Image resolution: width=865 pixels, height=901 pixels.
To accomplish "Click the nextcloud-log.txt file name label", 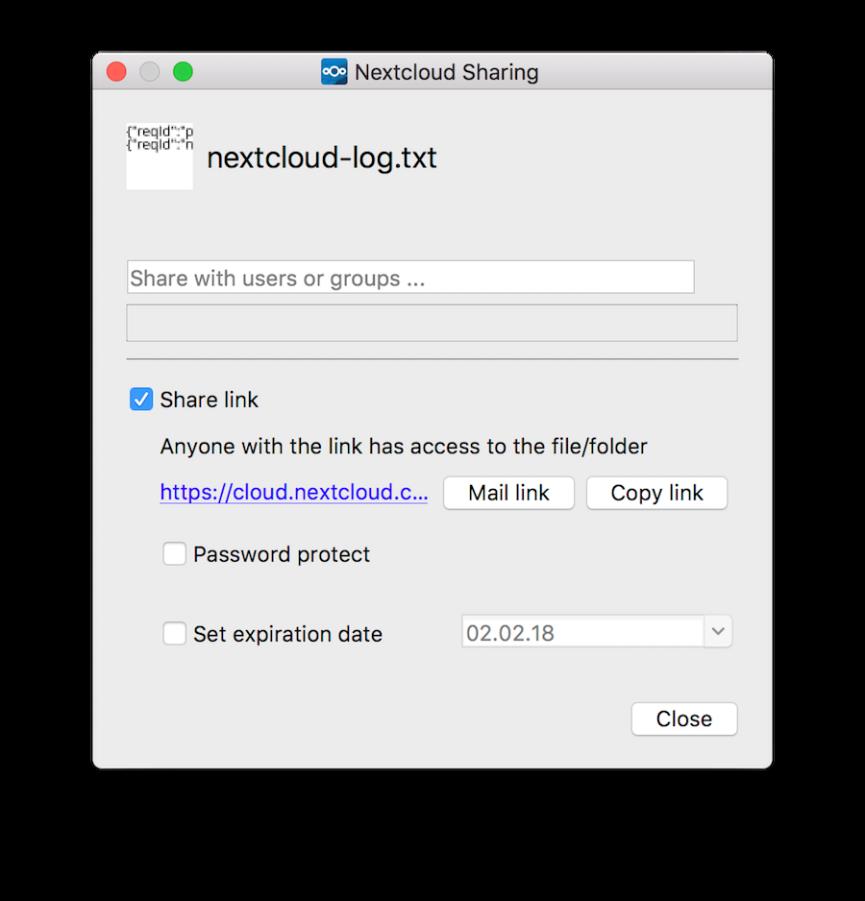I will pos(321,158).
